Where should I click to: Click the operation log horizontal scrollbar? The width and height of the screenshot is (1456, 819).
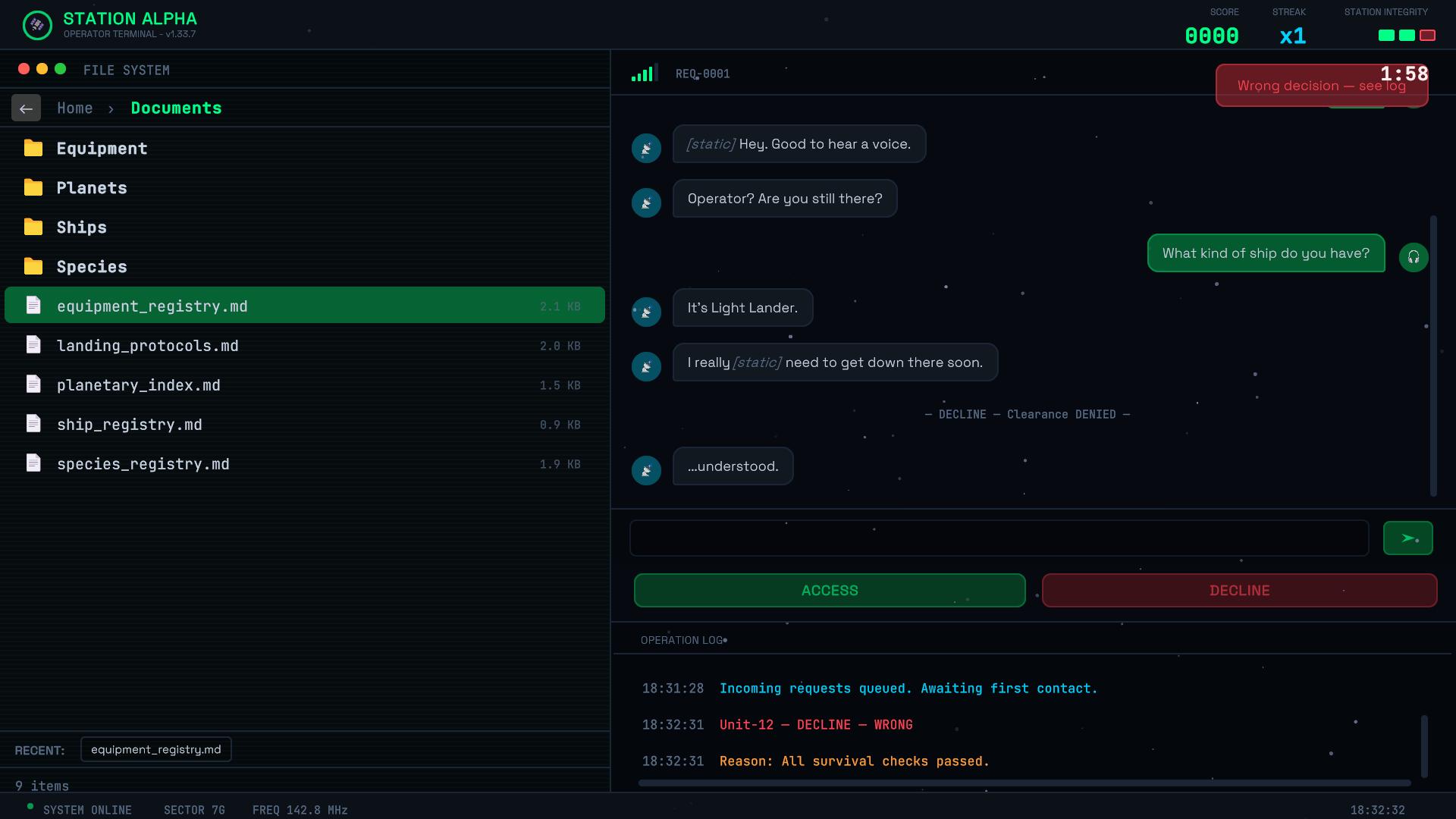click(x=1024, y=783)
